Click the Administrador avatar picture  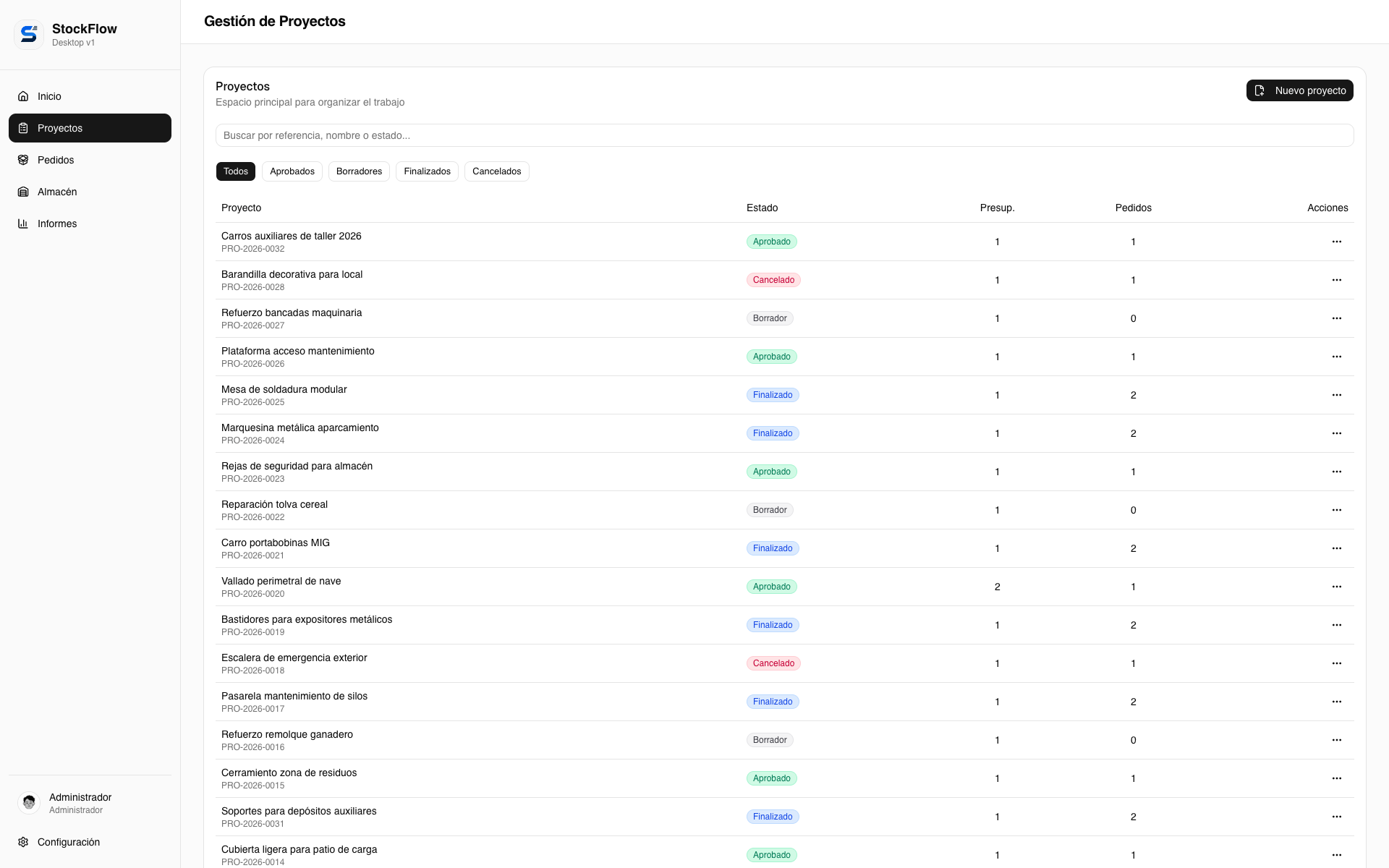[29, 803]
